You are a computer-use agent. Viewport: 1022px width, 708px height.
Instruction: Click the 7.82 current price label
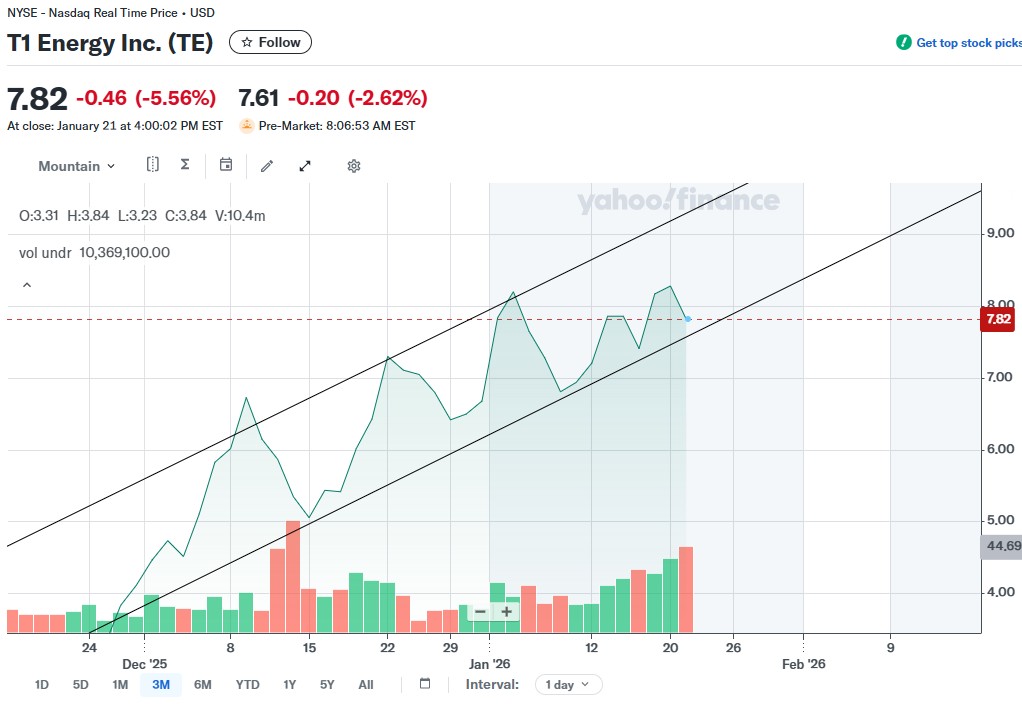[x=998, y=320]
